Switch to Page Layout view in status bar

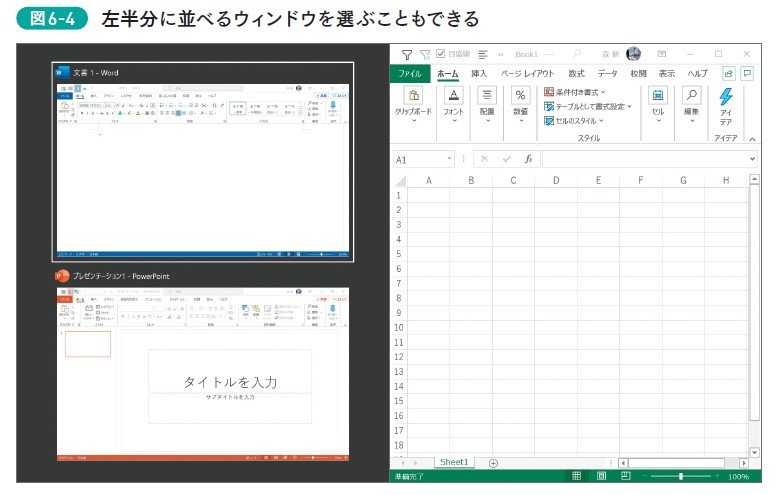point(601,476)
